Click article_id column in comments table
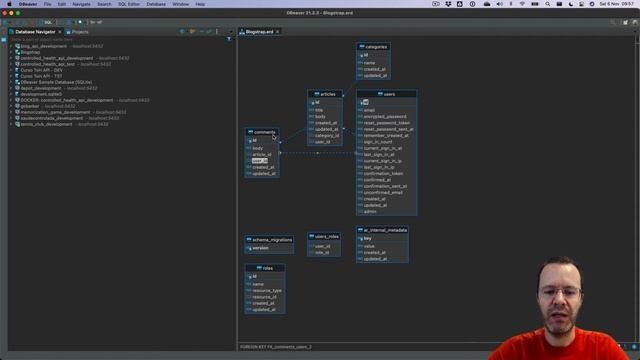The height and width of the screenshot is (360, 640). [262, 155]
